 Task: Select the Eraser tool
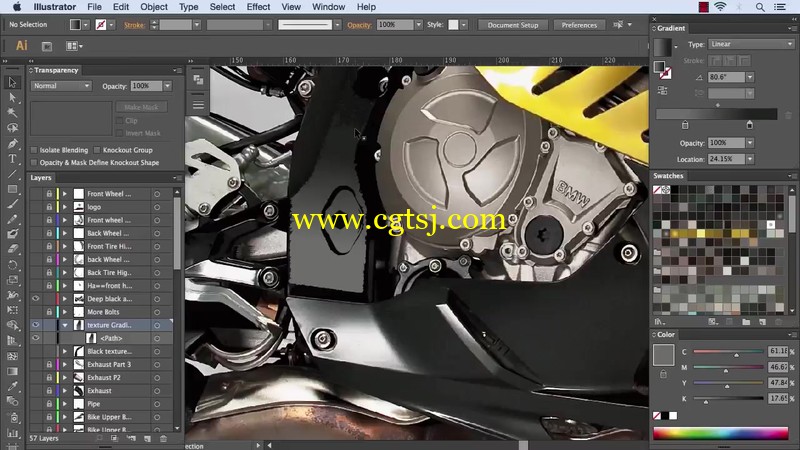coord(12,249)
